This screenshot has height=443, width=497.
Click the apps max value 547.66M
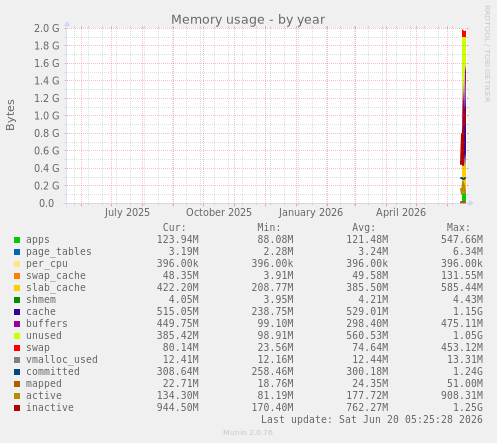[462, 240]
